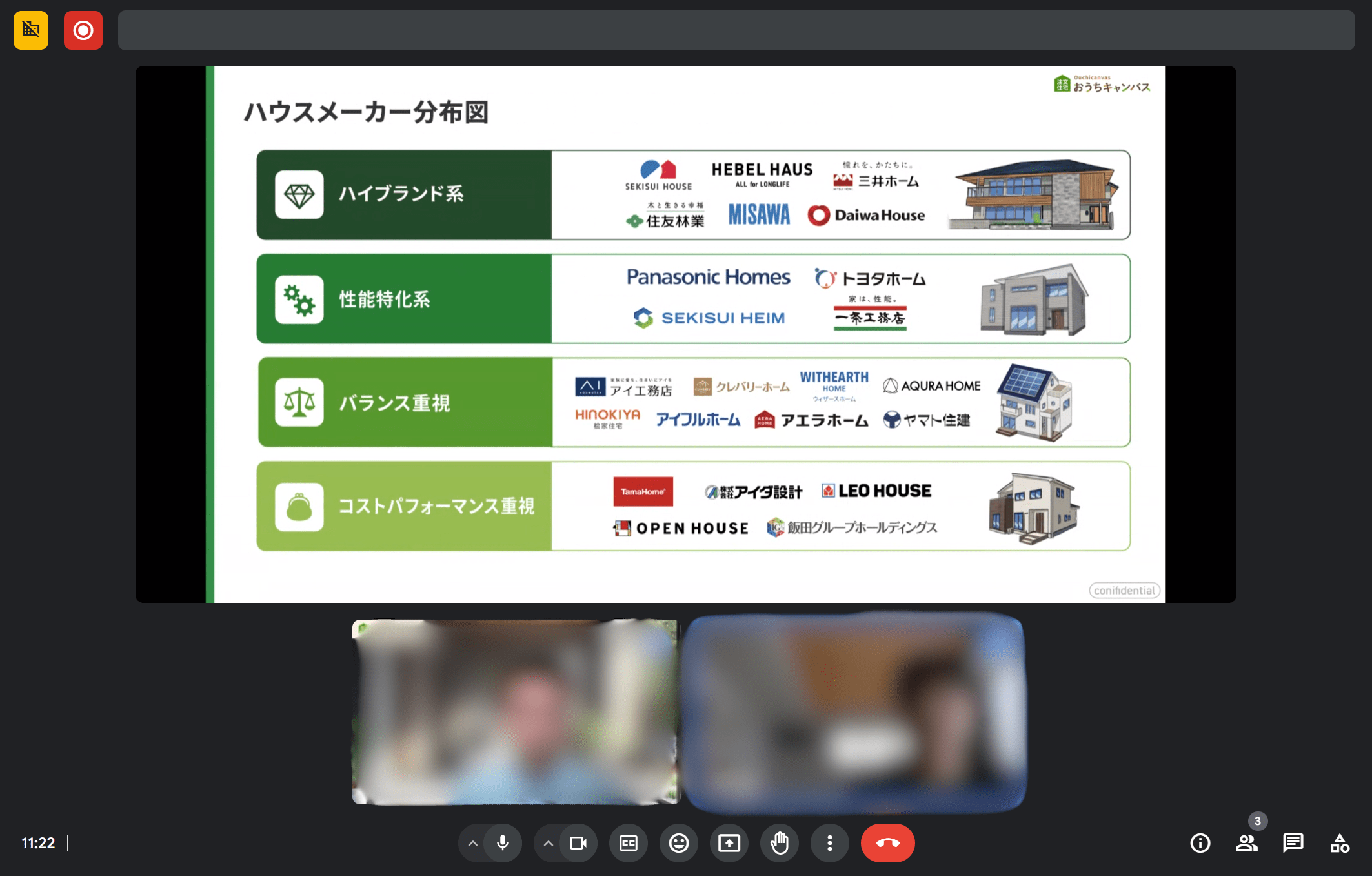
Task: Turn off the camera
Action: click(x=578, y=843)
